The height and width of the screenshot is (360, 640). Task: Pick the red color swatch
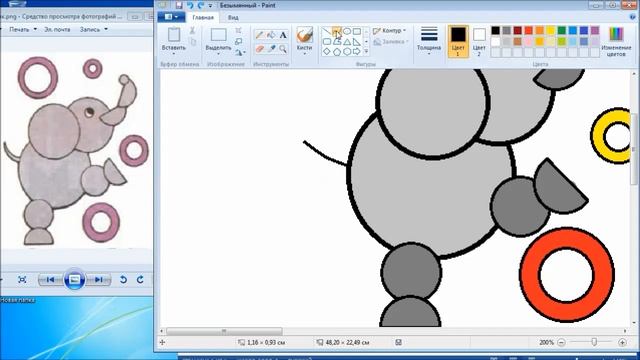[x=529, y=30]
